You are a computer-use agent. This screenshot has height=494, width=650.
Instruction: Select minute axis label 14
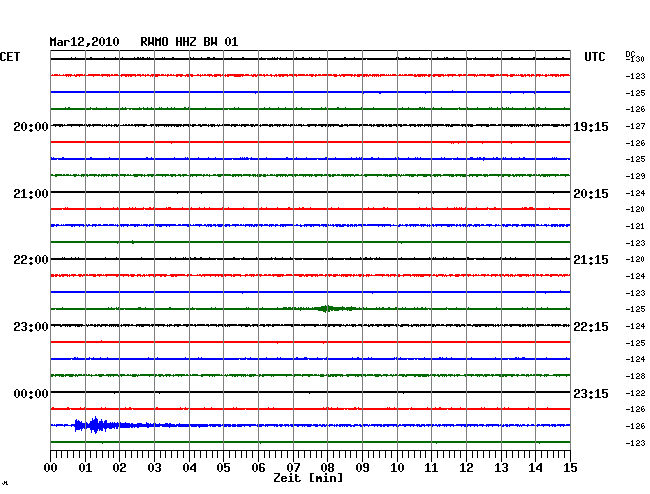pyautogui.click(x=535, y=468)
